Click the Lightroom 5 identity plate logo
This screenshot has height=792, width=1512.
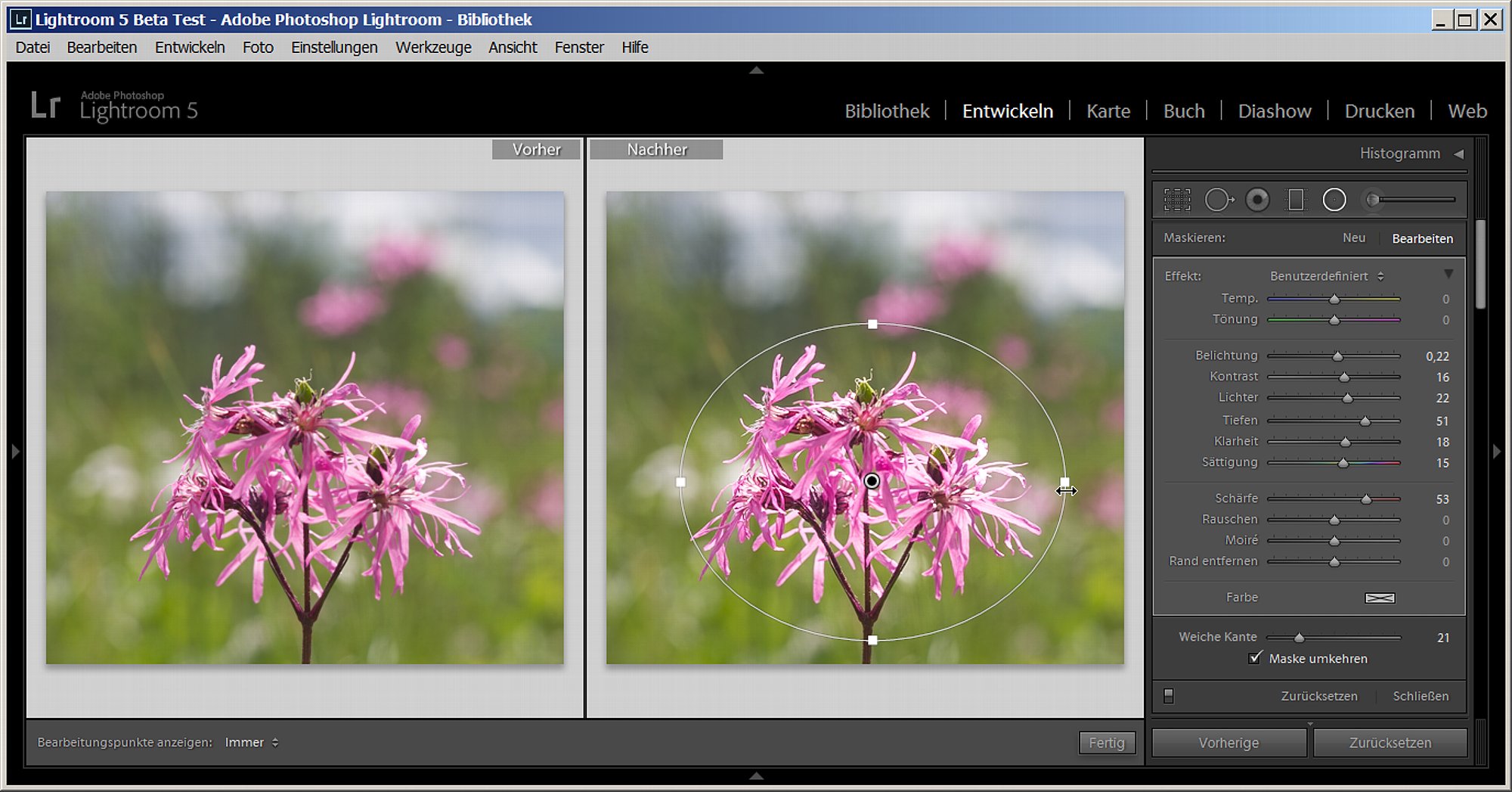[114, 107]
